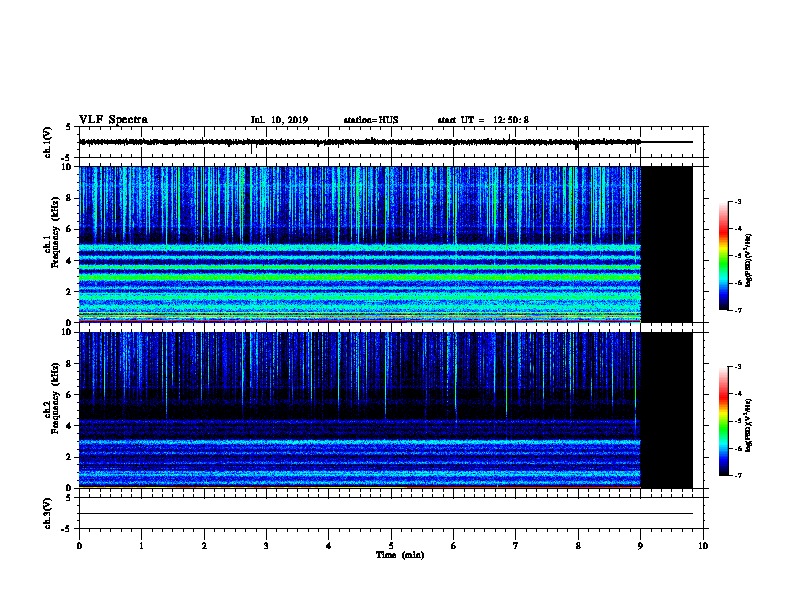
Task: Select the date text "Jul. 10, 2019"
Action: [x=279, y=120]
